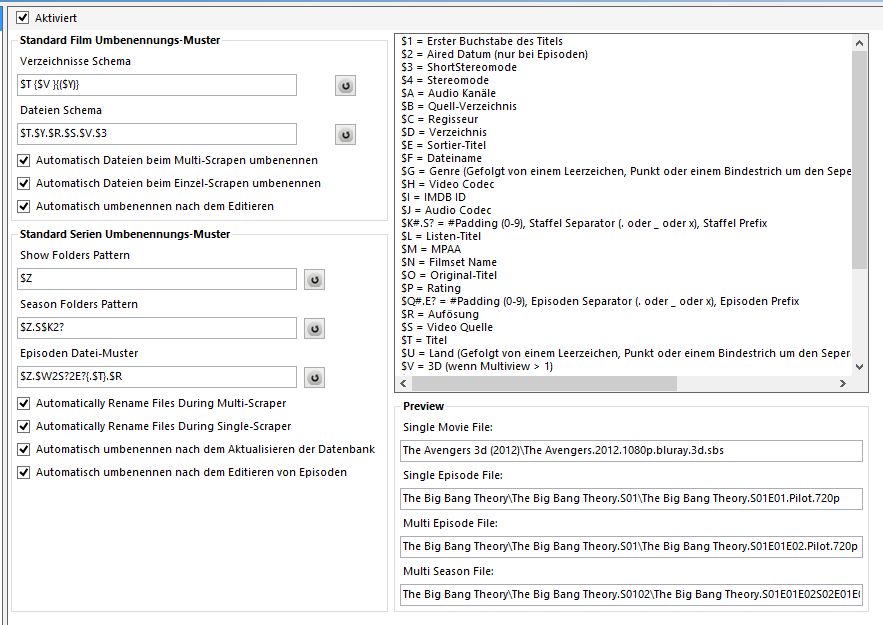
Task: Select the '$M = MPAA' line
Action: pyautogui.click(x=431, y=249)
